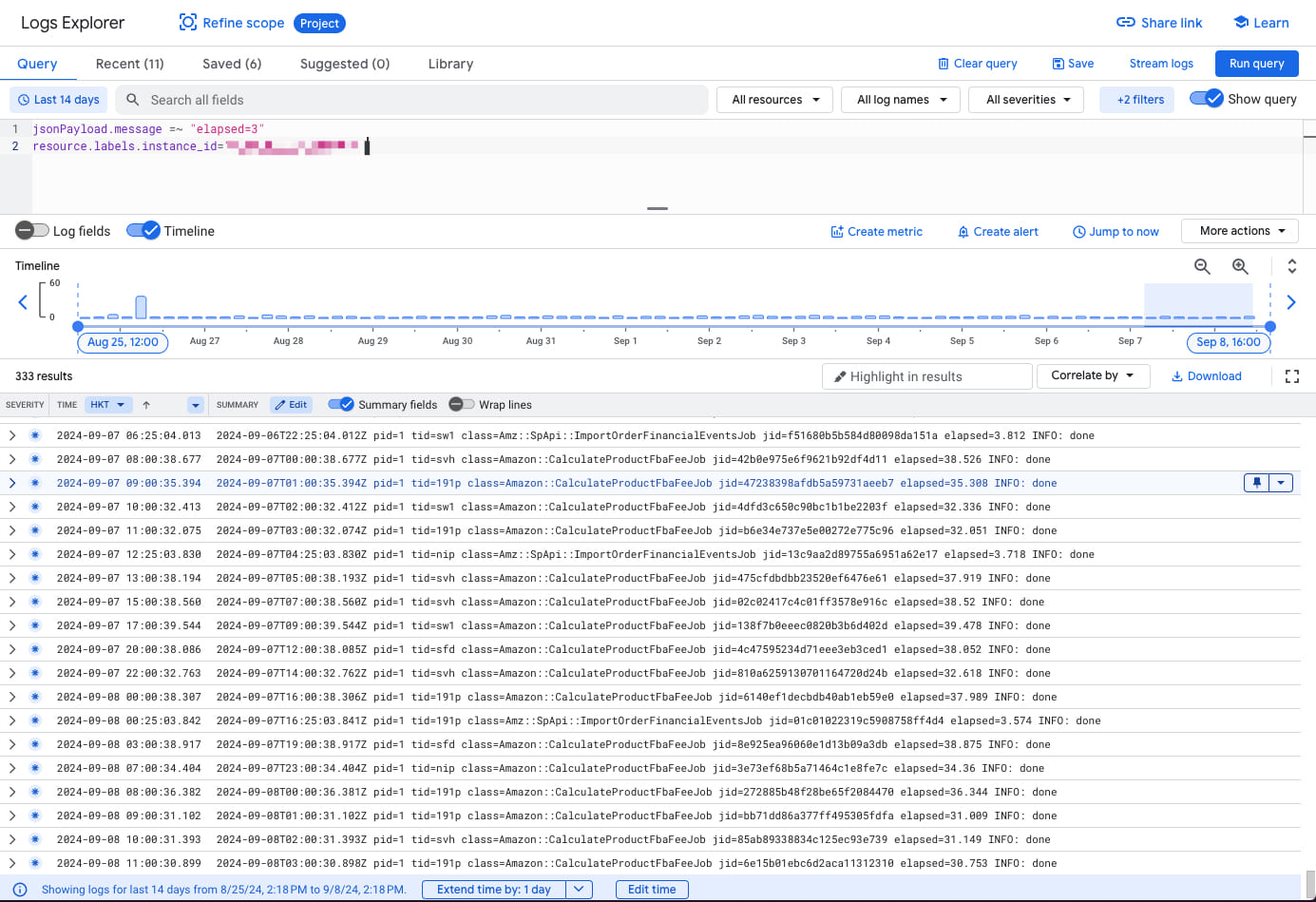Click the Jump to now clock icon
Image resolution: width=1316 pixels, height=902 pixels.
tap(1079, 232)
